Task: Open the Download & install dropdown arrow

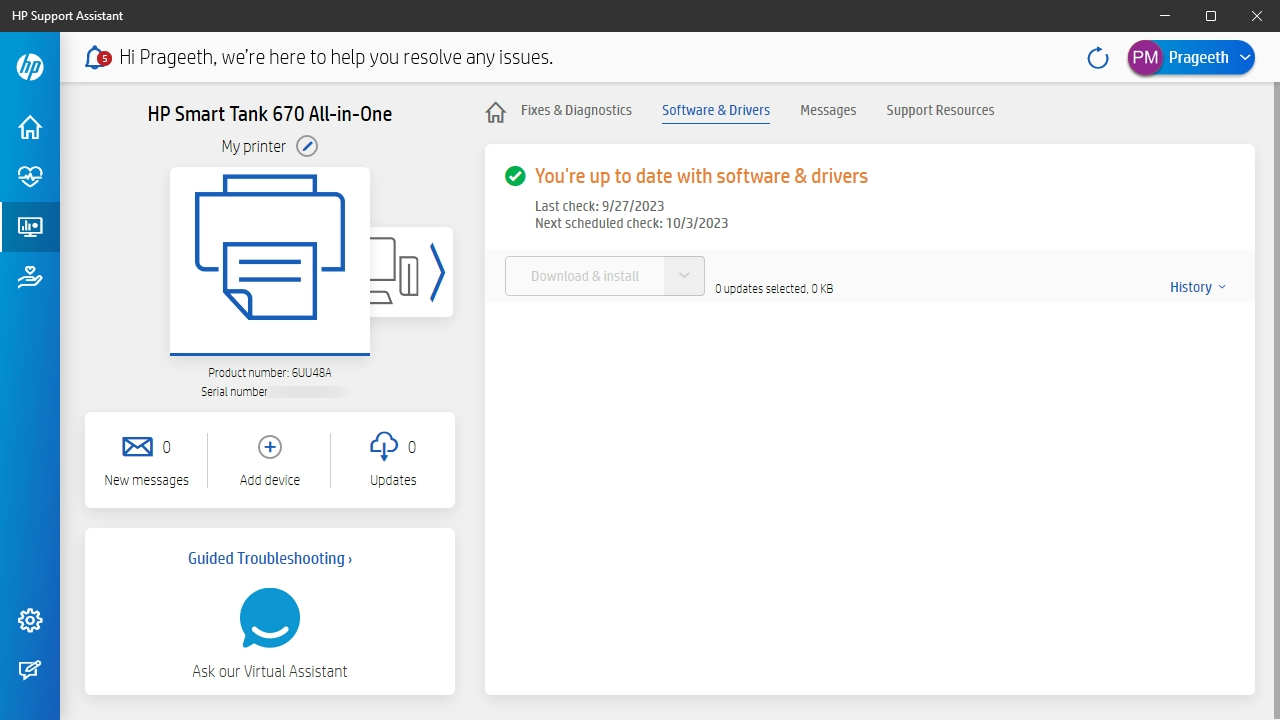Action: [684, 276]
